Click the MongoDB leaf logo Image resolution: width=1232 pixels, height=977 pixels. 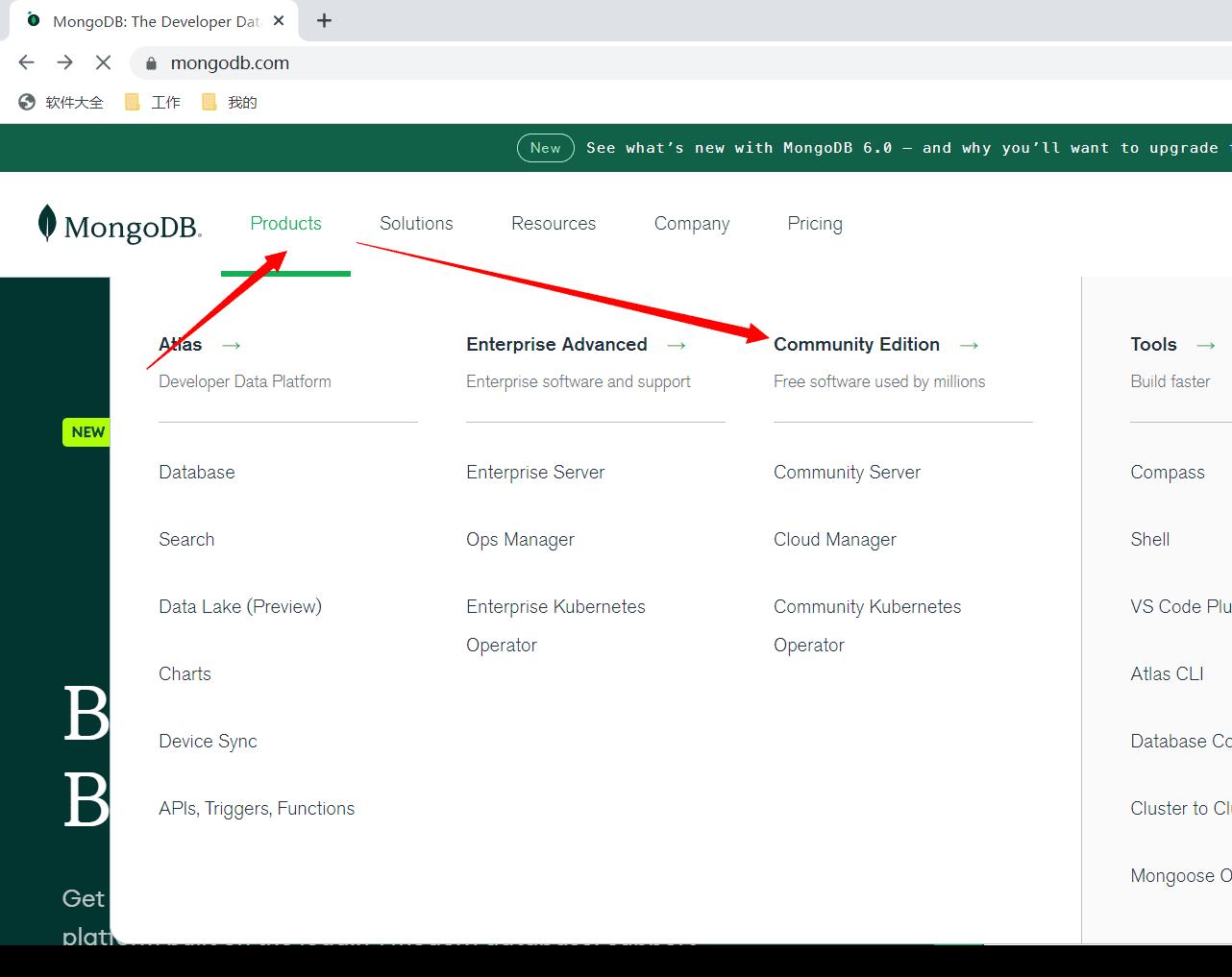(x=47, y=223)
